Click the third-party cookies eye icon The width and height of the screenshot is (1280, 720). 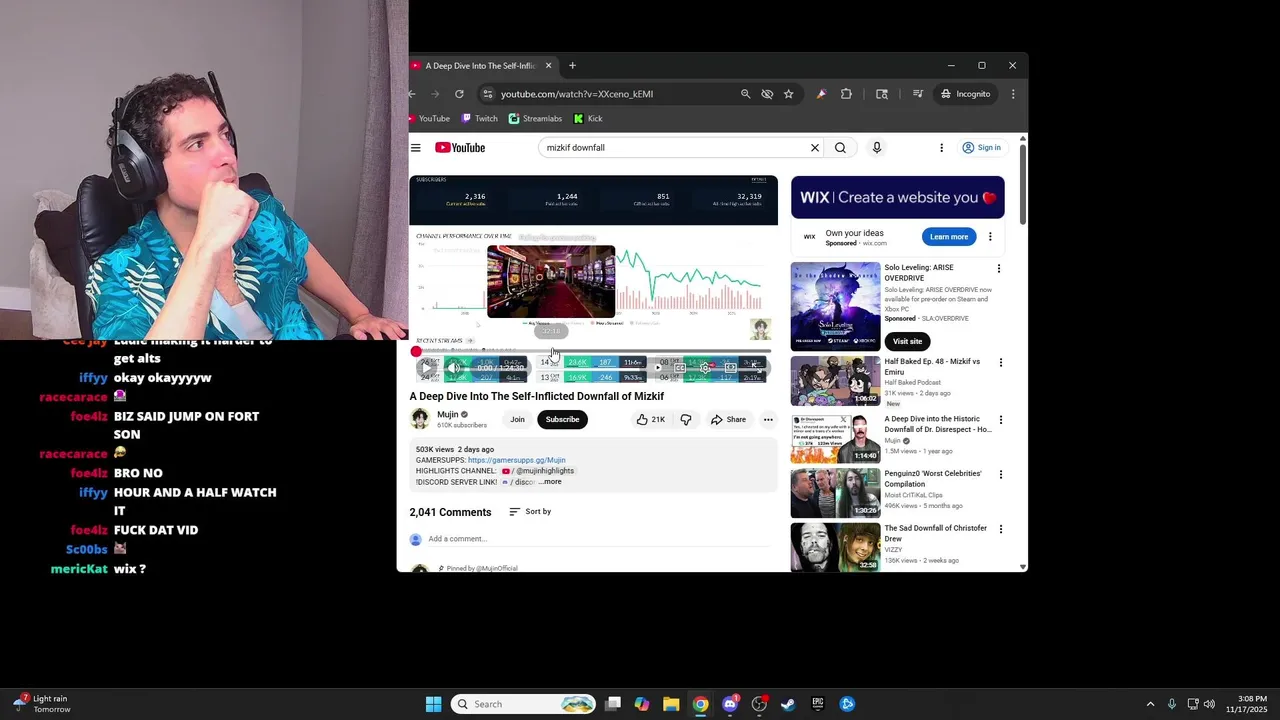tap(767, 94)
